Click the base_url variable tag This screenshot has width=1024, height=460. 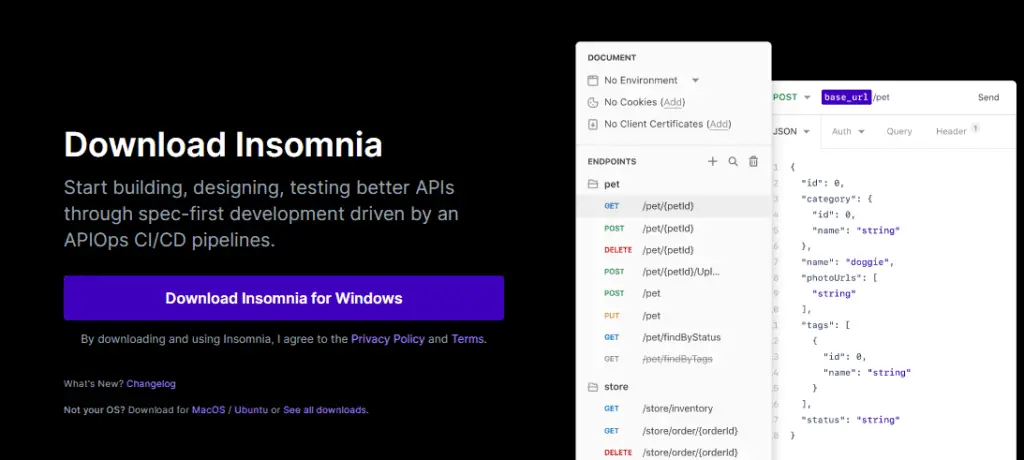846,97
